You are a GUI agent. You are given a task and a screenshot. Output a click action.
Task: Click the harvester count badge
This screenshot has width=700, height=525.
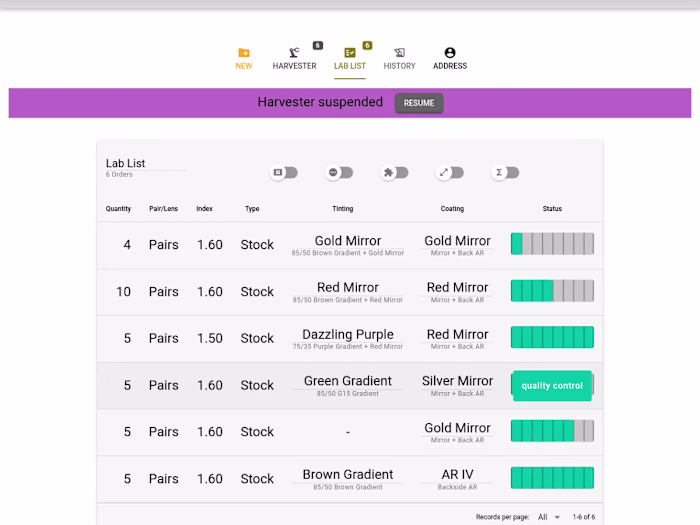(x=317, y=45)
